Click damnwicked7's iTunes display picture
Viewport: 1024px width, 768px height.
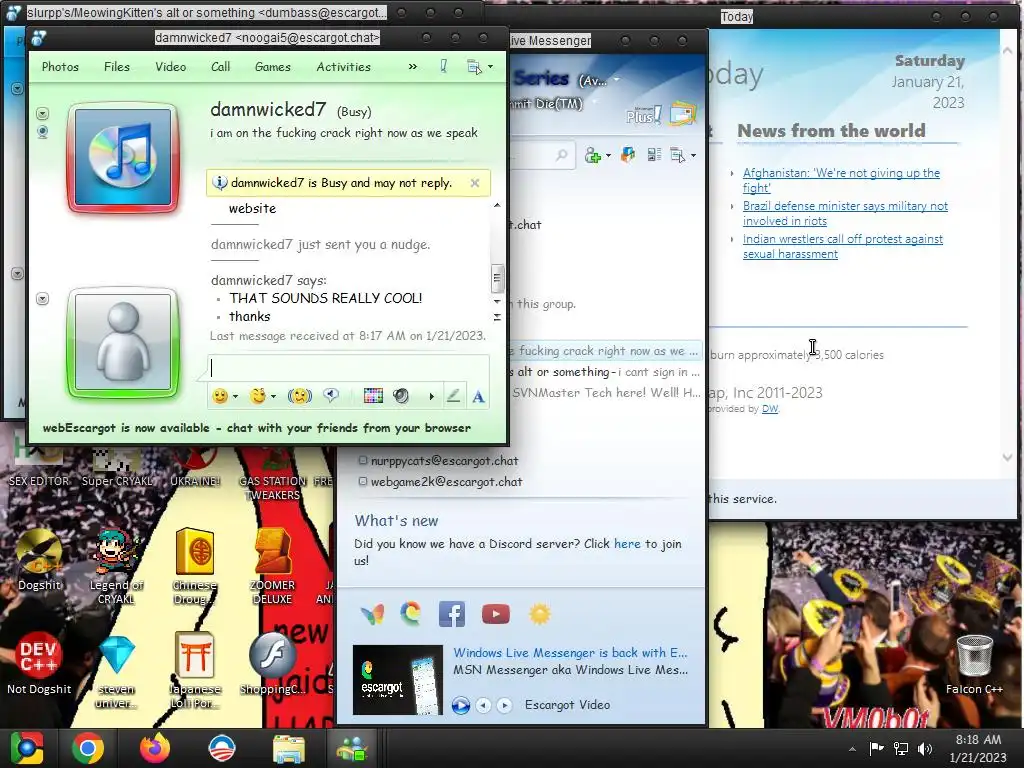pyautogui.click(x=123, y=157)
